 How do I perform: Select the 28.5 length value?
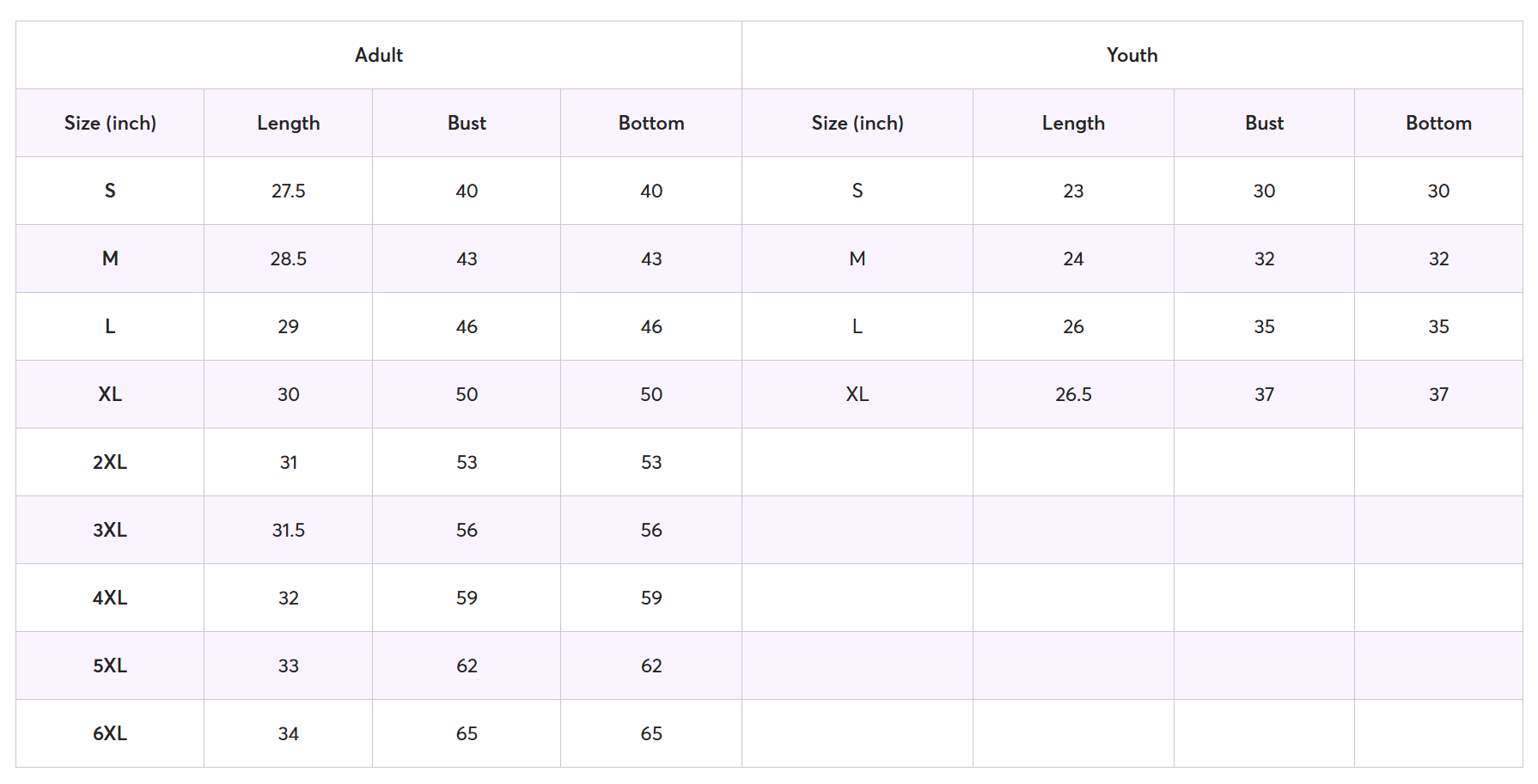[288, 258]
